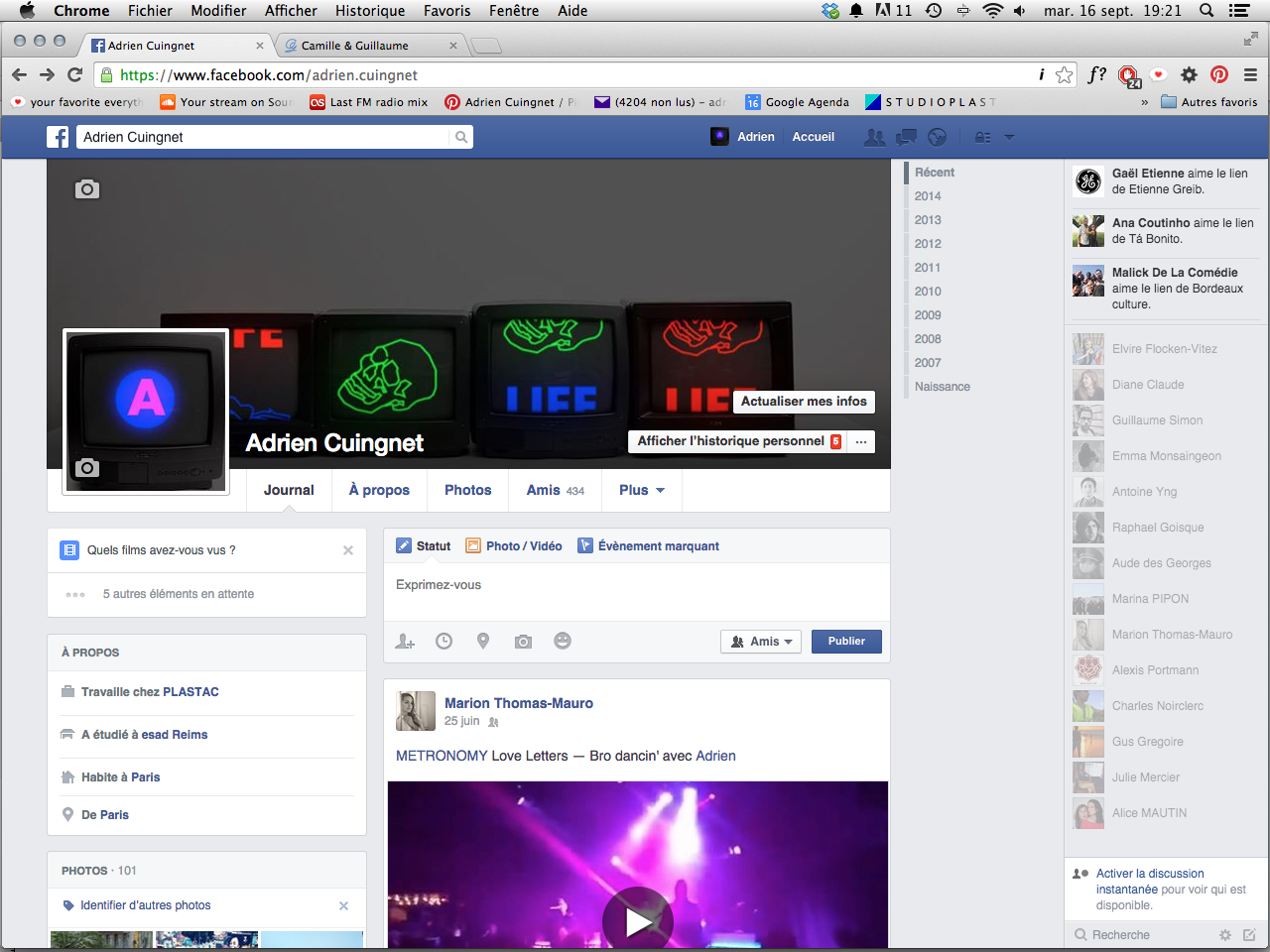Viewport: 1270px width, 952px height.
Task: Close the Camille & Guillaume tab
Action: click(453, 46)
